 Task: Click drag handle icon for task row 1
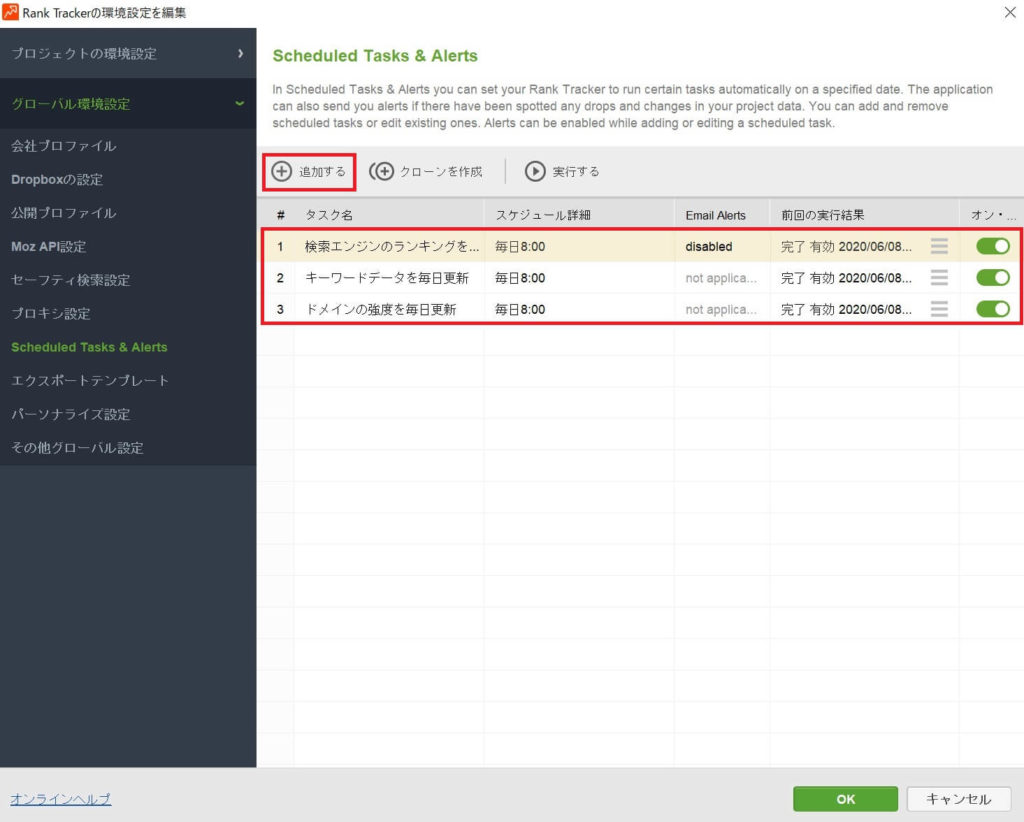pyautogui.click(x=939, y=246)
